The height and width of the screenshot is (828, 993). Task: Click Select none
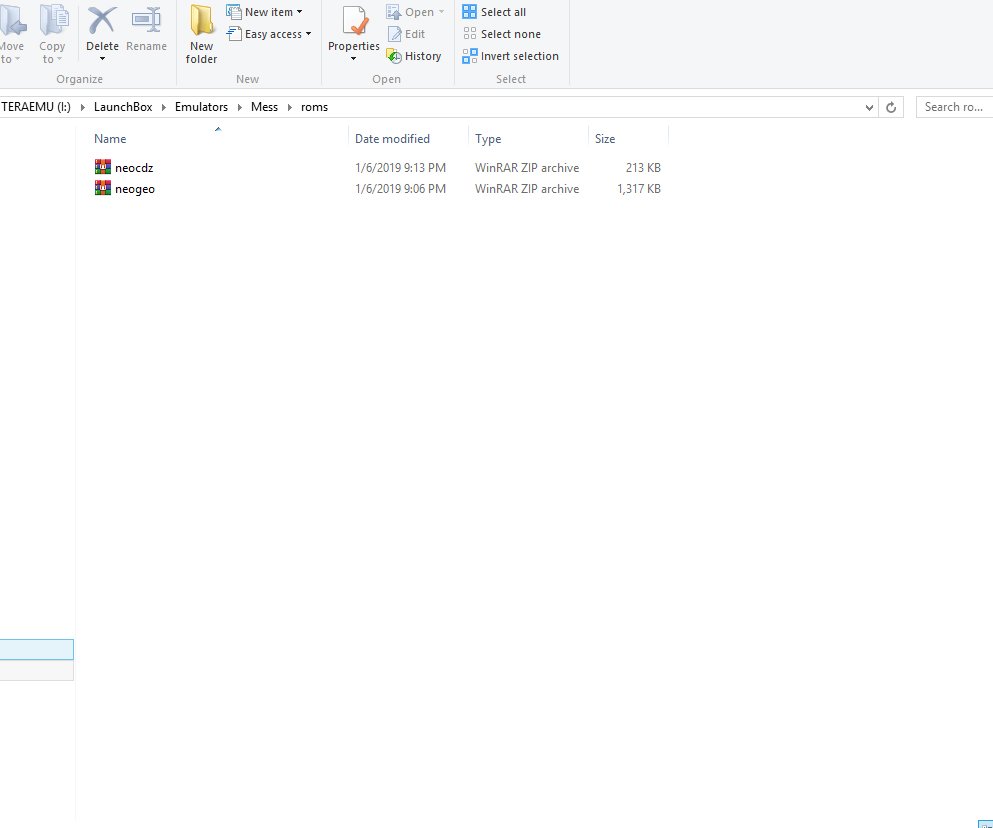[x=502, y=34]
